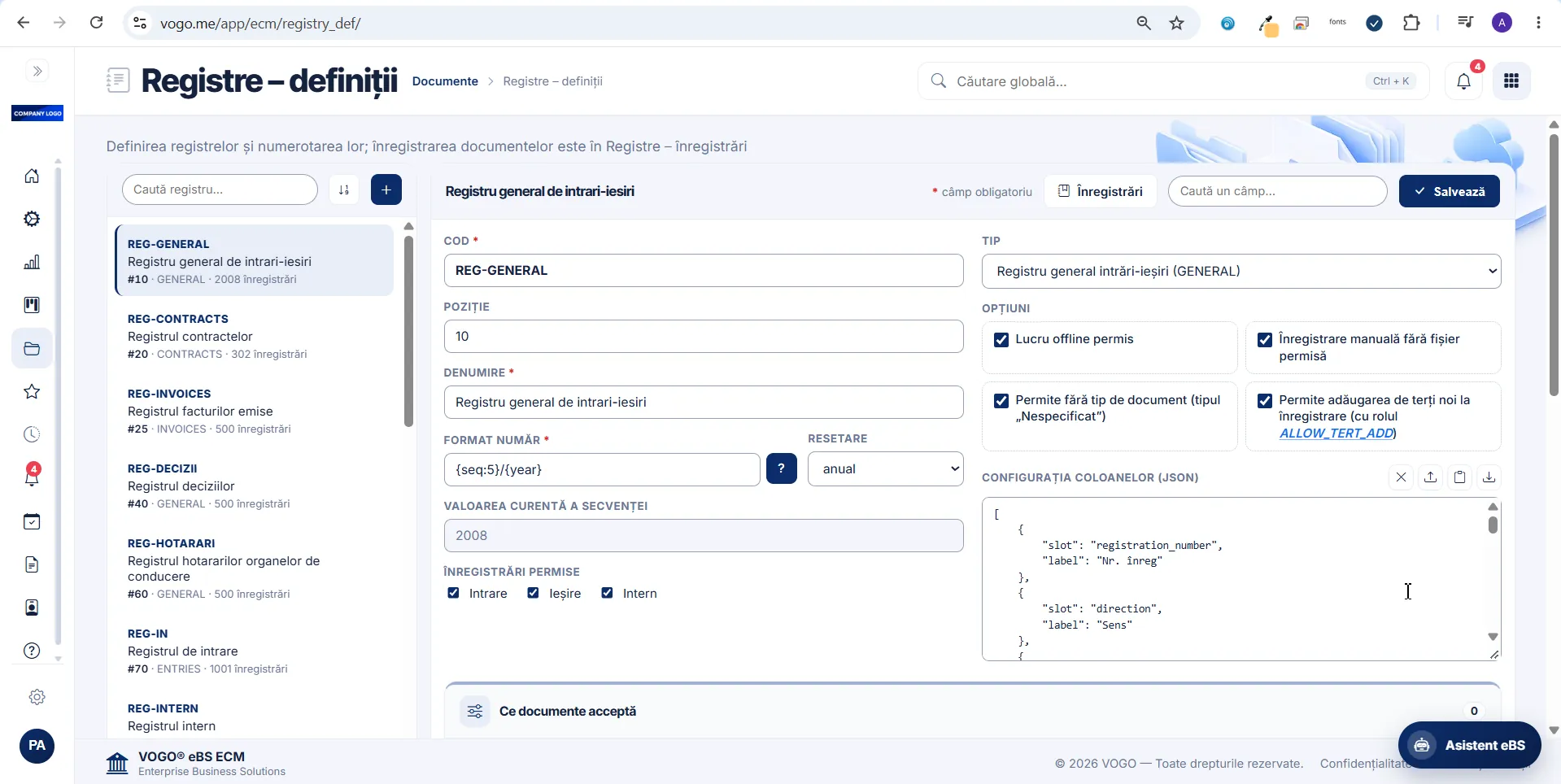The width and height of the screenshot is (1561, 784).
Task: Open the clock history sidebar icon
Action: point(32,434)
